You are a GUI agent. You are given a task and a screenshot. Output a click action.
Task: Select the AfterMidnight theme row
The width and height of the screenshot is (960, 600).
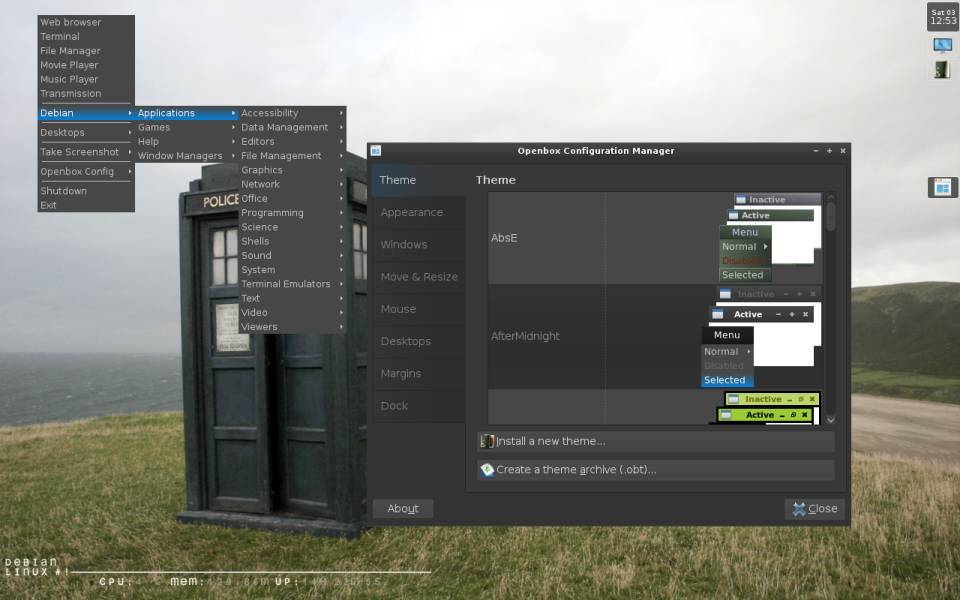coord(655,336)
